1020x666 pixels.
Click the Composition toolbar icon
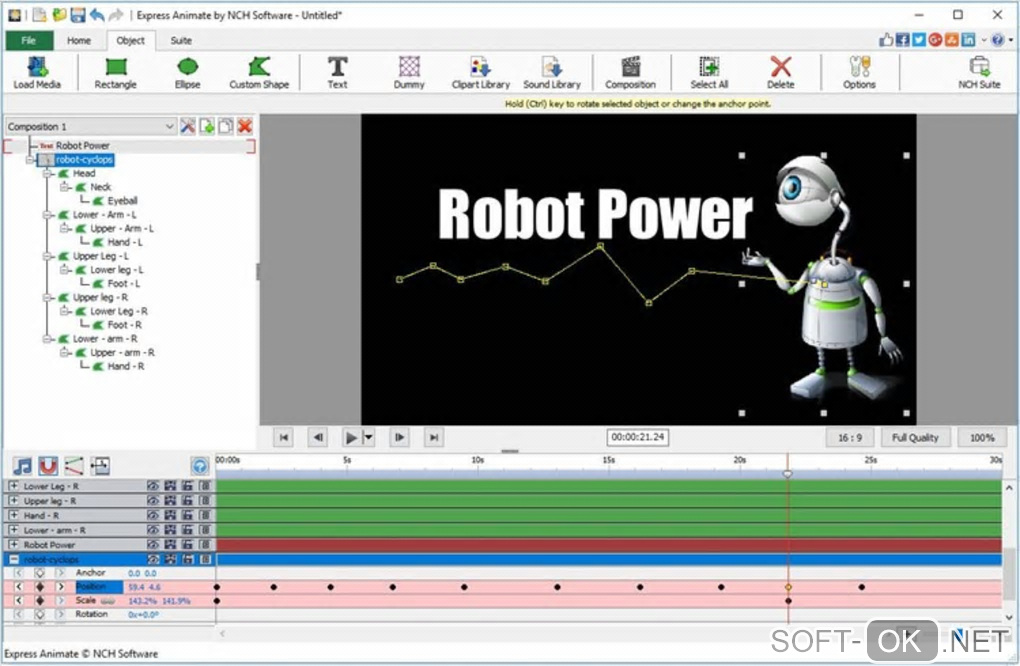click(x=630, y=72)
